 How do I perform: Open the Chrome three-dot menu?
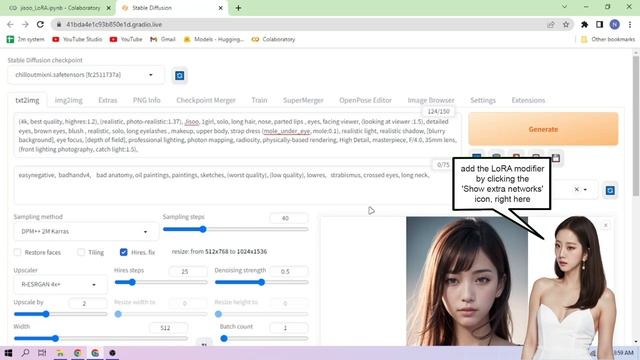630,24
